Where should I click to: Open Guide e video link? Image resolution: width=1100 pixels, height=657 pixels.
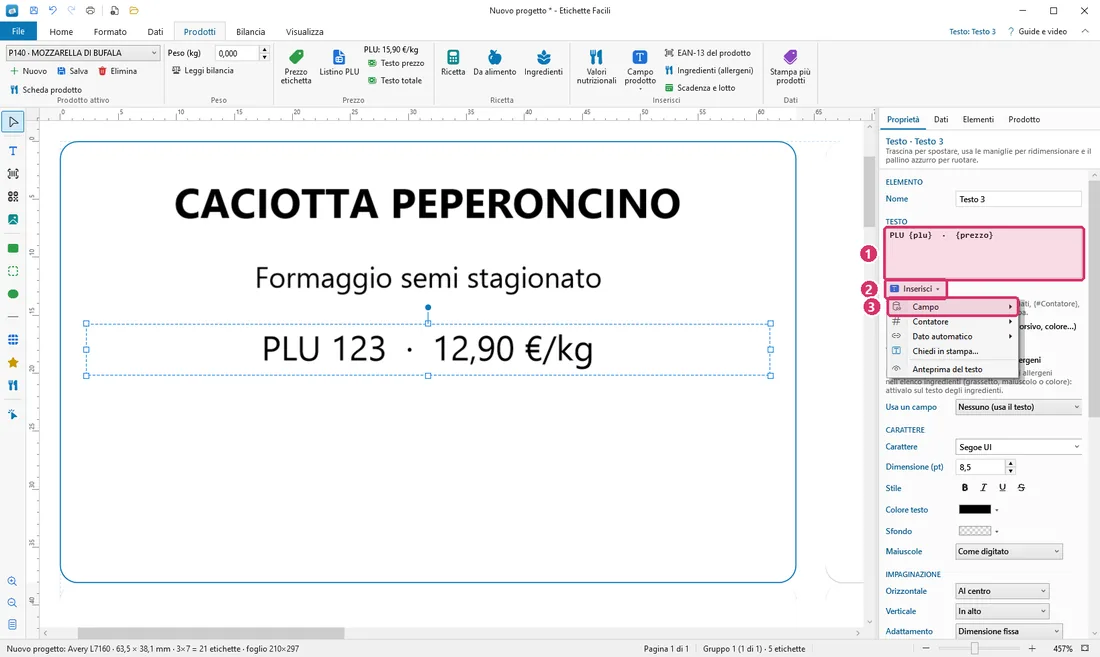1037,32
